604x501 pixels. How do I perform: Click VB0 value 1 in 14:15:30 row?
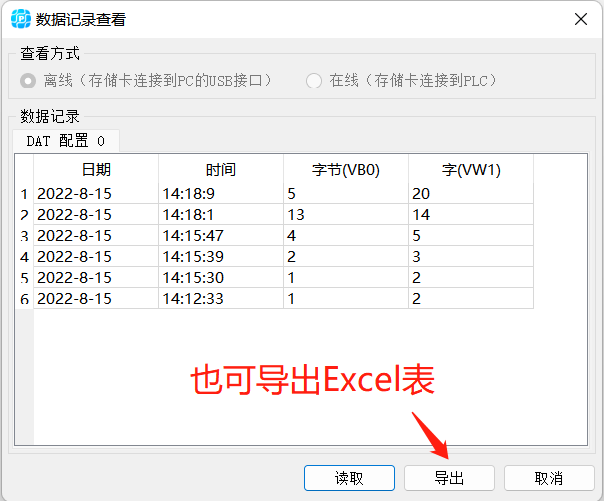(346, 277)
